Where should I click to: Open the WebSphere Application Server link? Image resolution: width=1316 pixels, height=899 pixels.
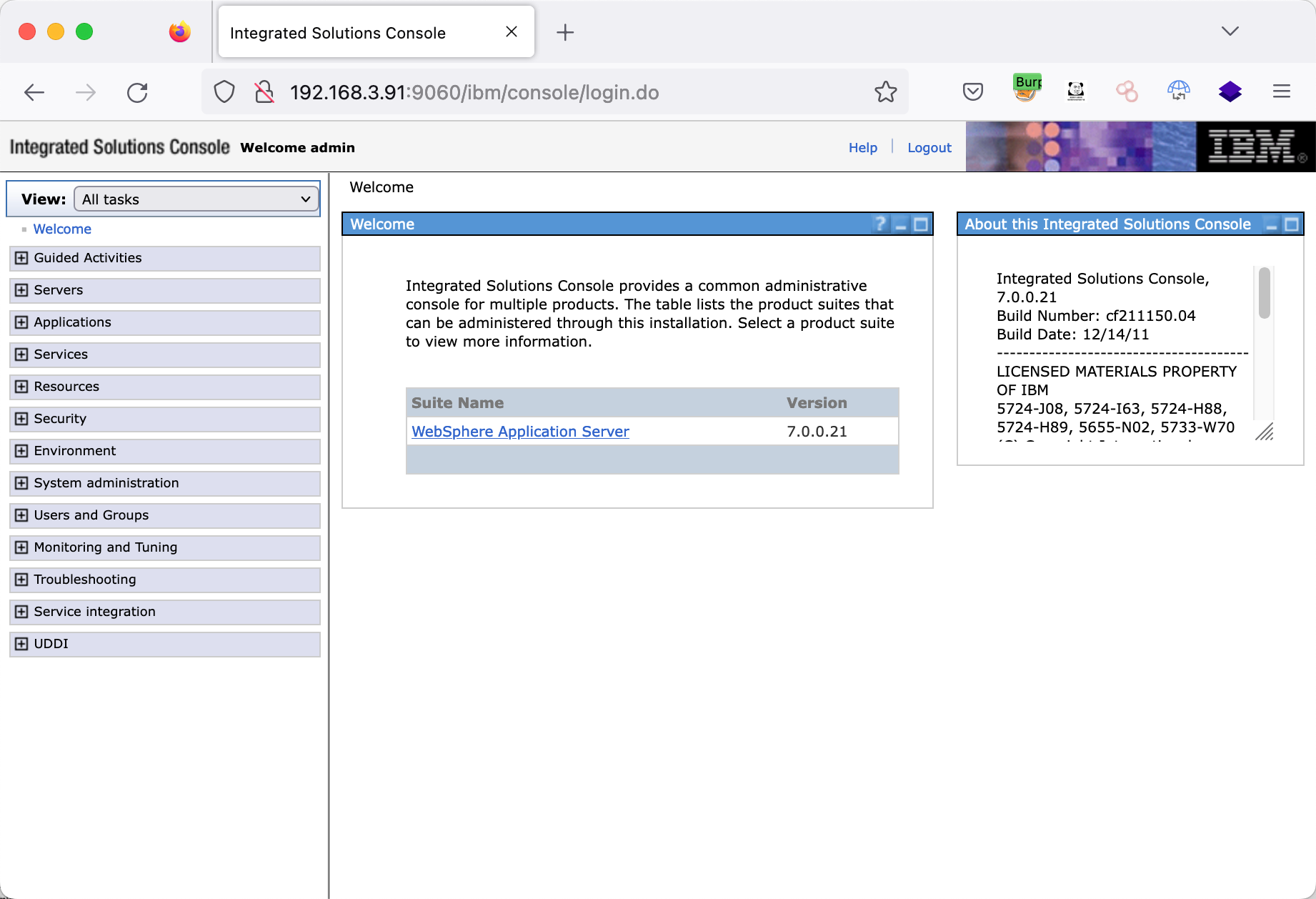tap(520, 432)
